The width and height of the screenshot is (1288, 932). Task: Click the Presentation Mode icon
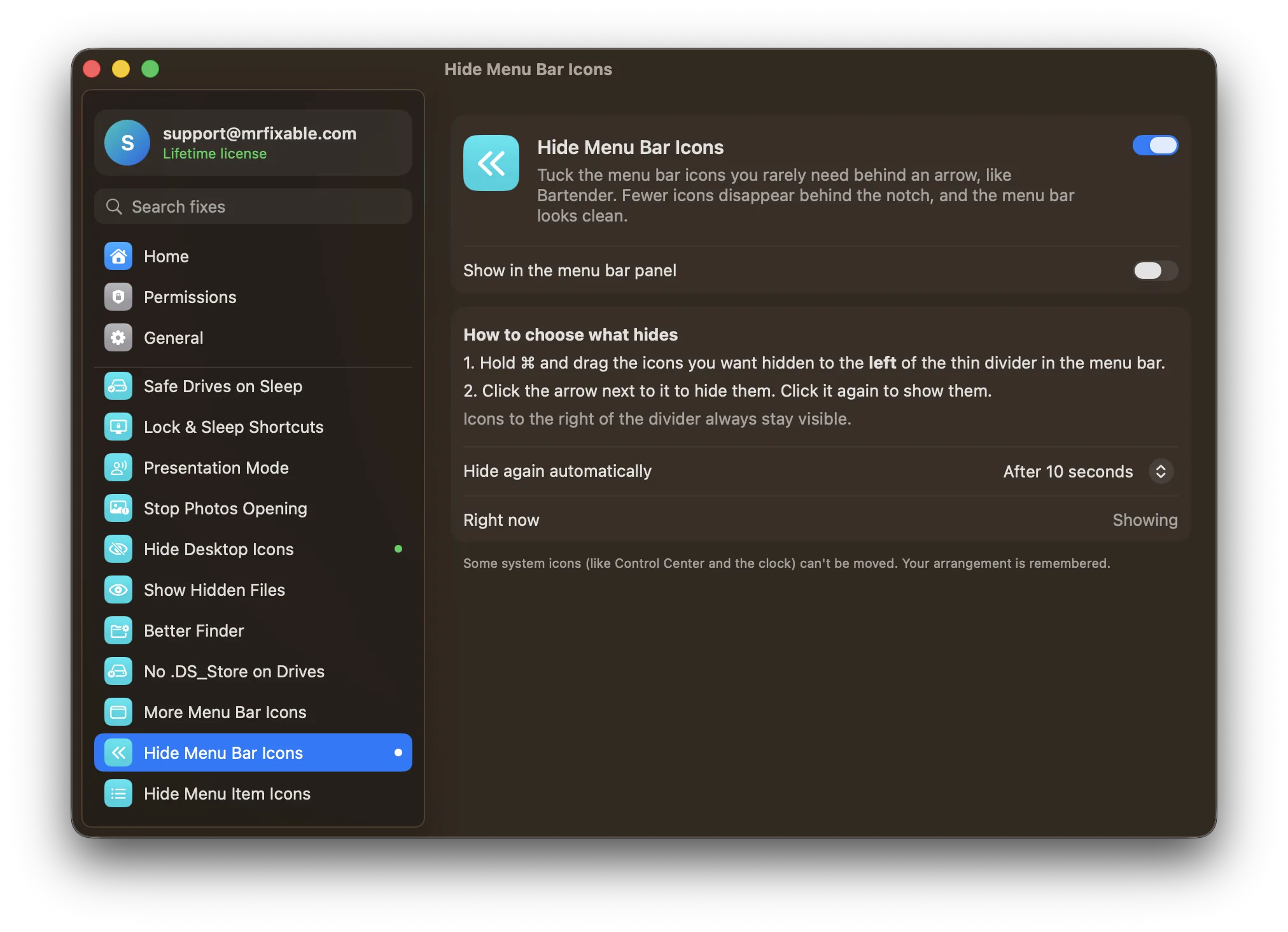click(118, 467)
